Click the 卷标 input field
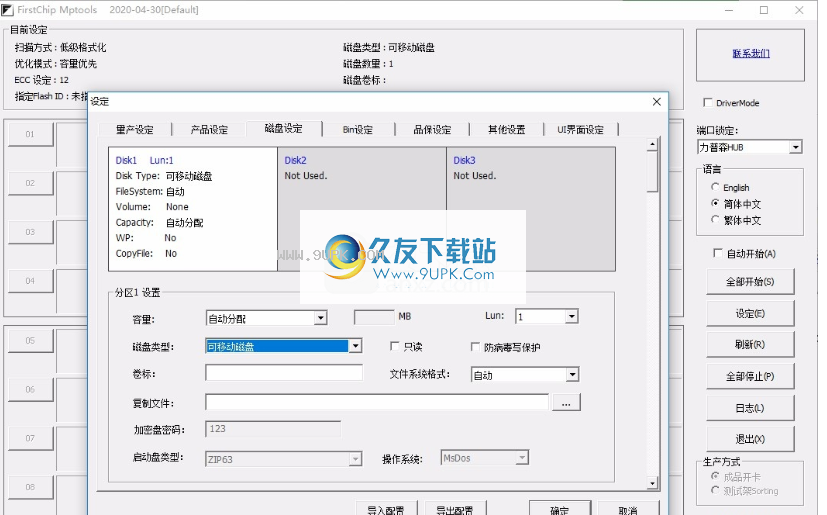This screenshot has width=827, height=515. click(284, 373)
